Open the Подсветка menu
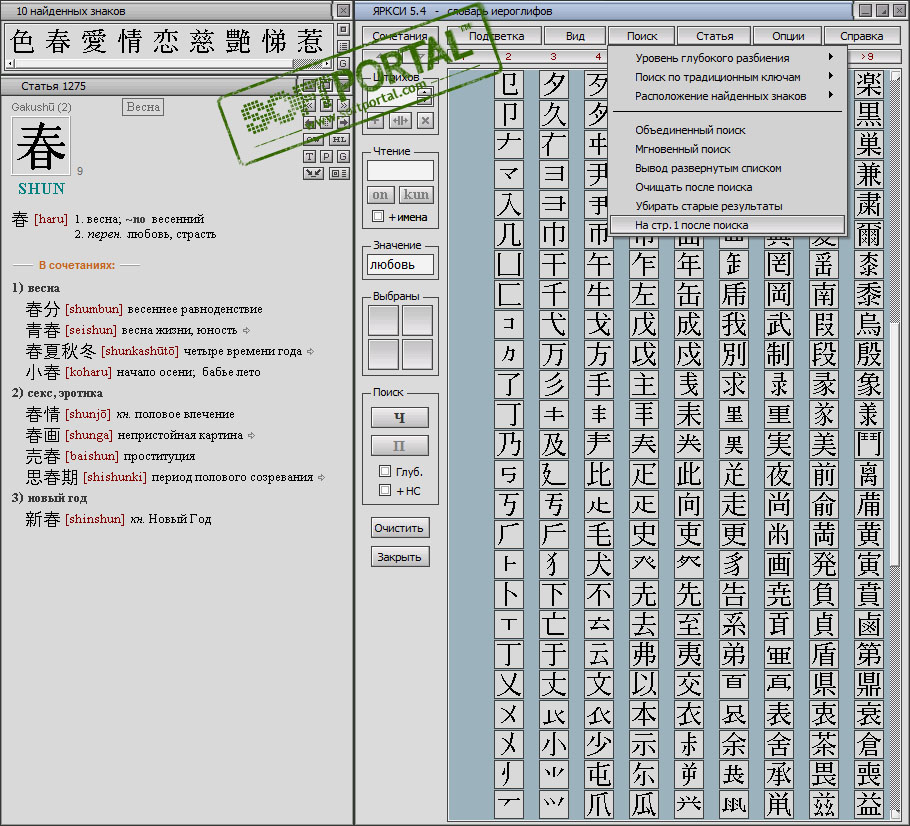 click(x=496, y=36)
